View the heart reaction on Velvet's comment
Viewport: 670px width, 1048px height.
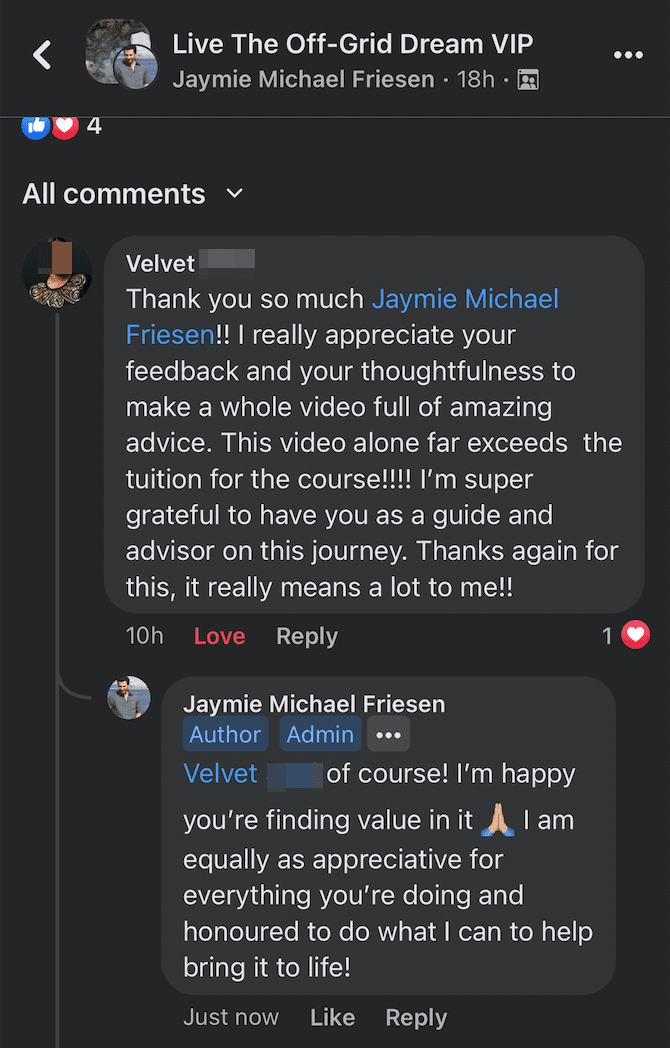[635, 635]
